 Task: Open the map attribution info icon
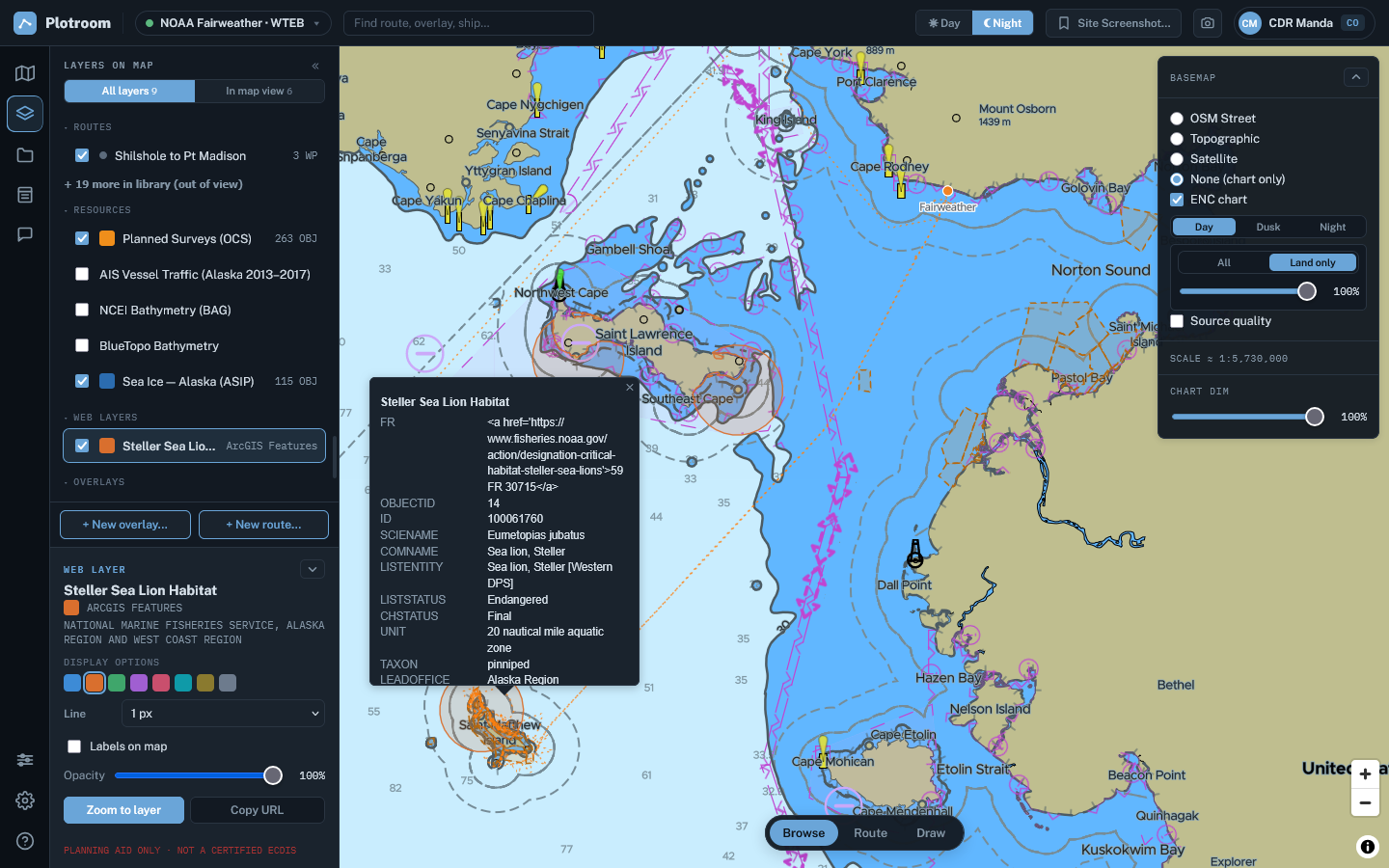[x=1368, y=847]
